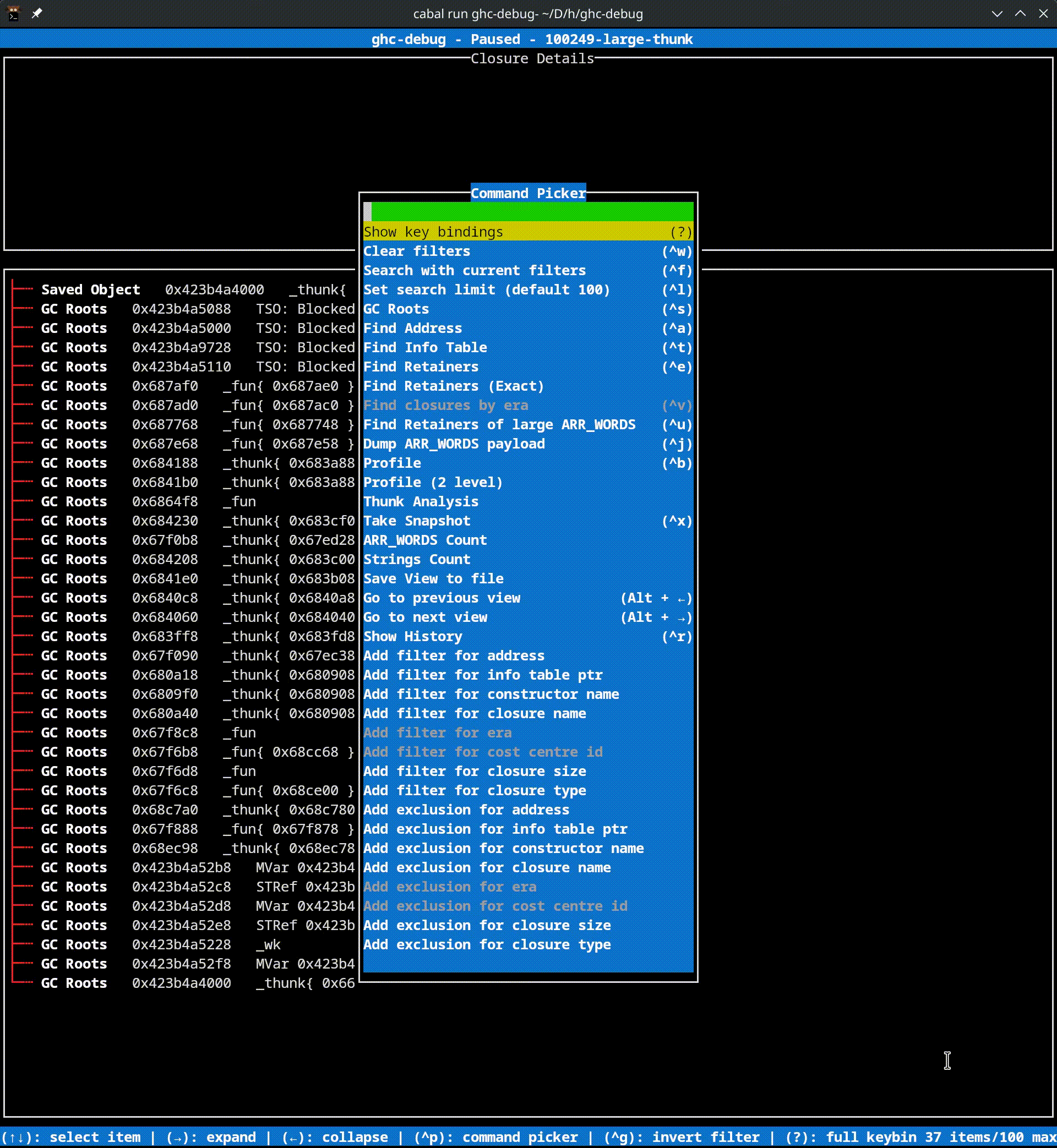Screen dimensions: 1057x1148
Task: Choose 'Find Info Table' command
Action: pyautogui.click(x=528, y=348)
